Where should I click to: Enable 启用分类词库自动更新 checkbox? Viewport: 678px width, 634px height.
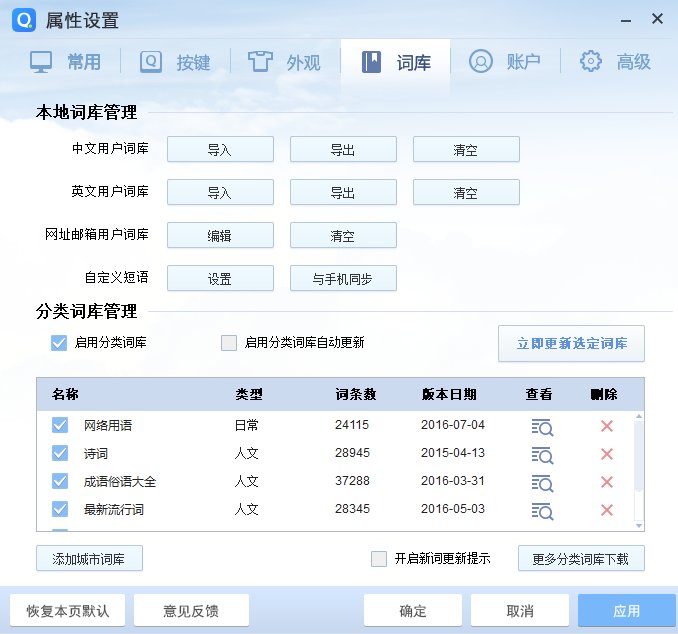229,343
